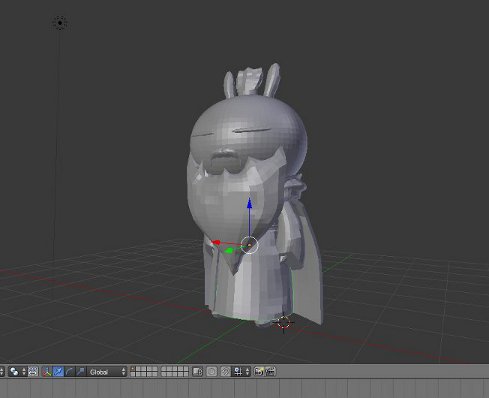Click the red X-axis manipulator handle

pyautogui.click(x=216, y=242)
